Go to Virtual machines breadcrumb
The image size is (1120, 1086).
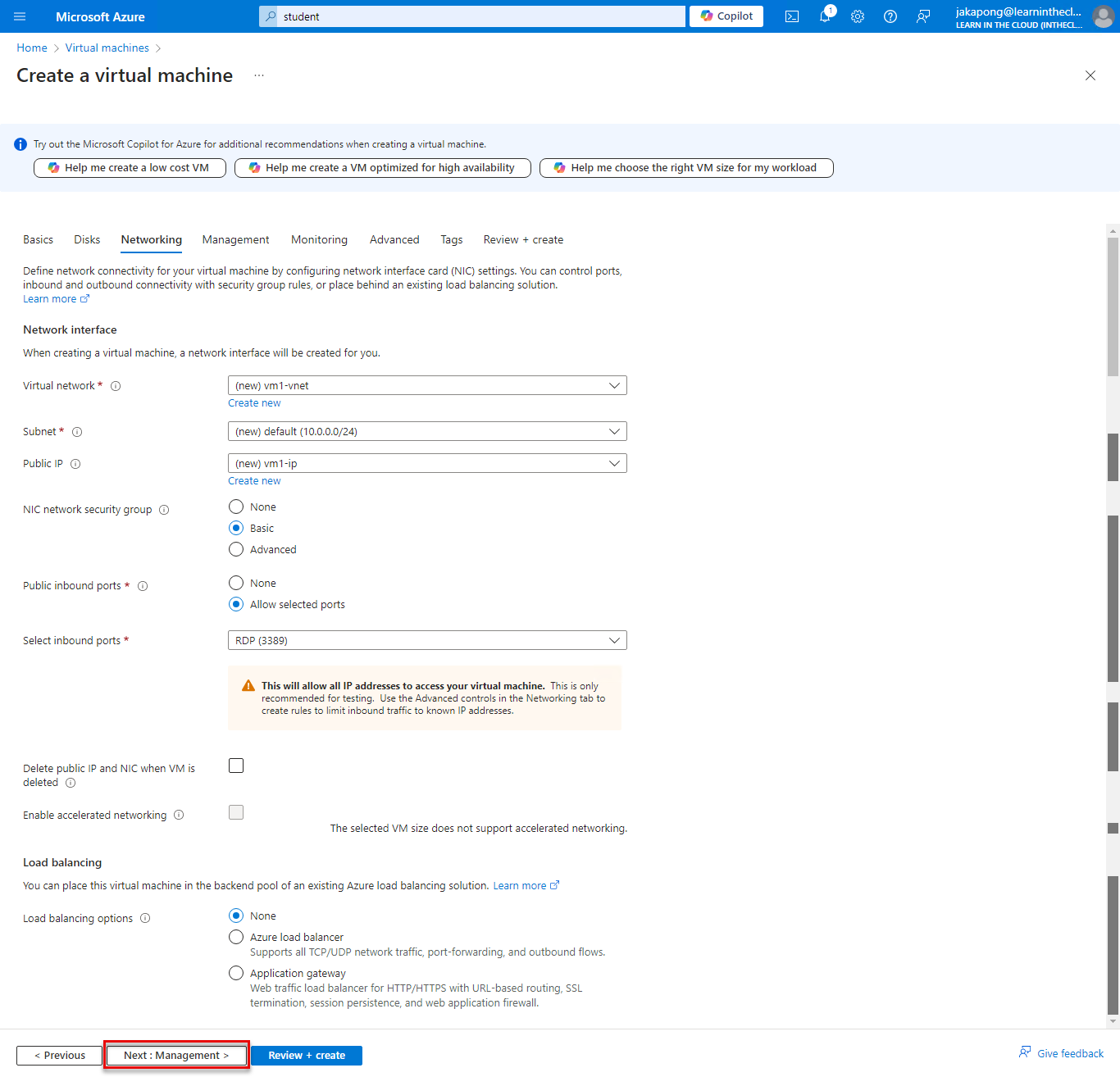pyautogui.click(x=107, y=48)
